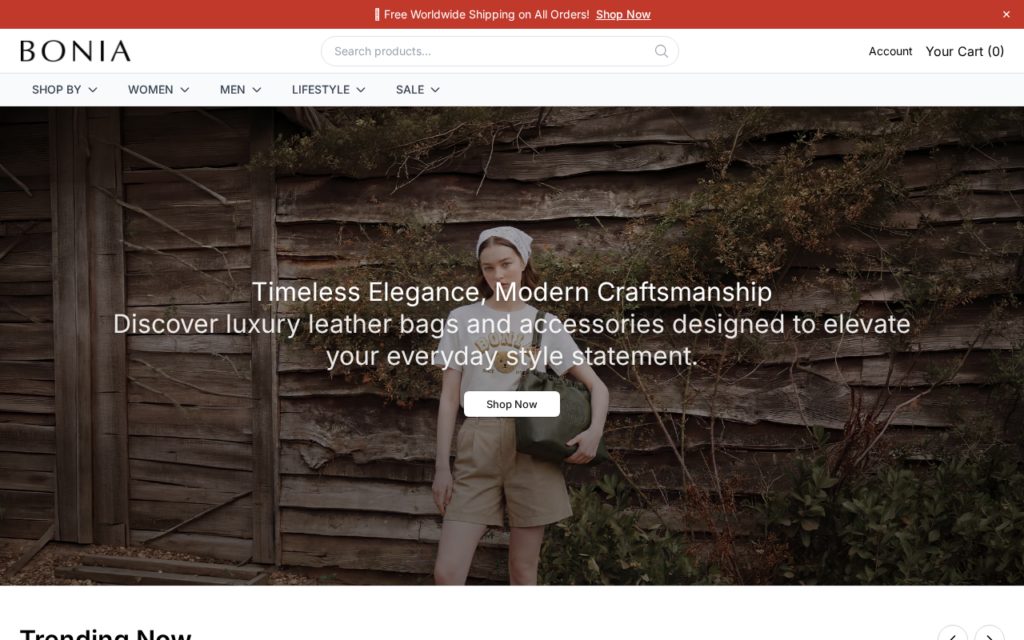Open Your Cart (0)
This screenshot has height=640, width=1024.
point(965,51)
